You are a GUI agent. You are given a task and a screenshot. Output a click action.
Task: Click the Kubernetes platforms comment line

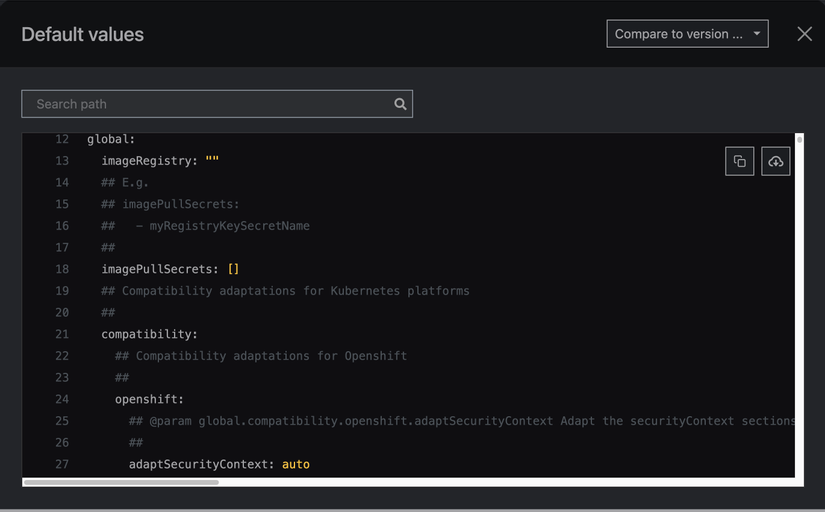[285, 290]
